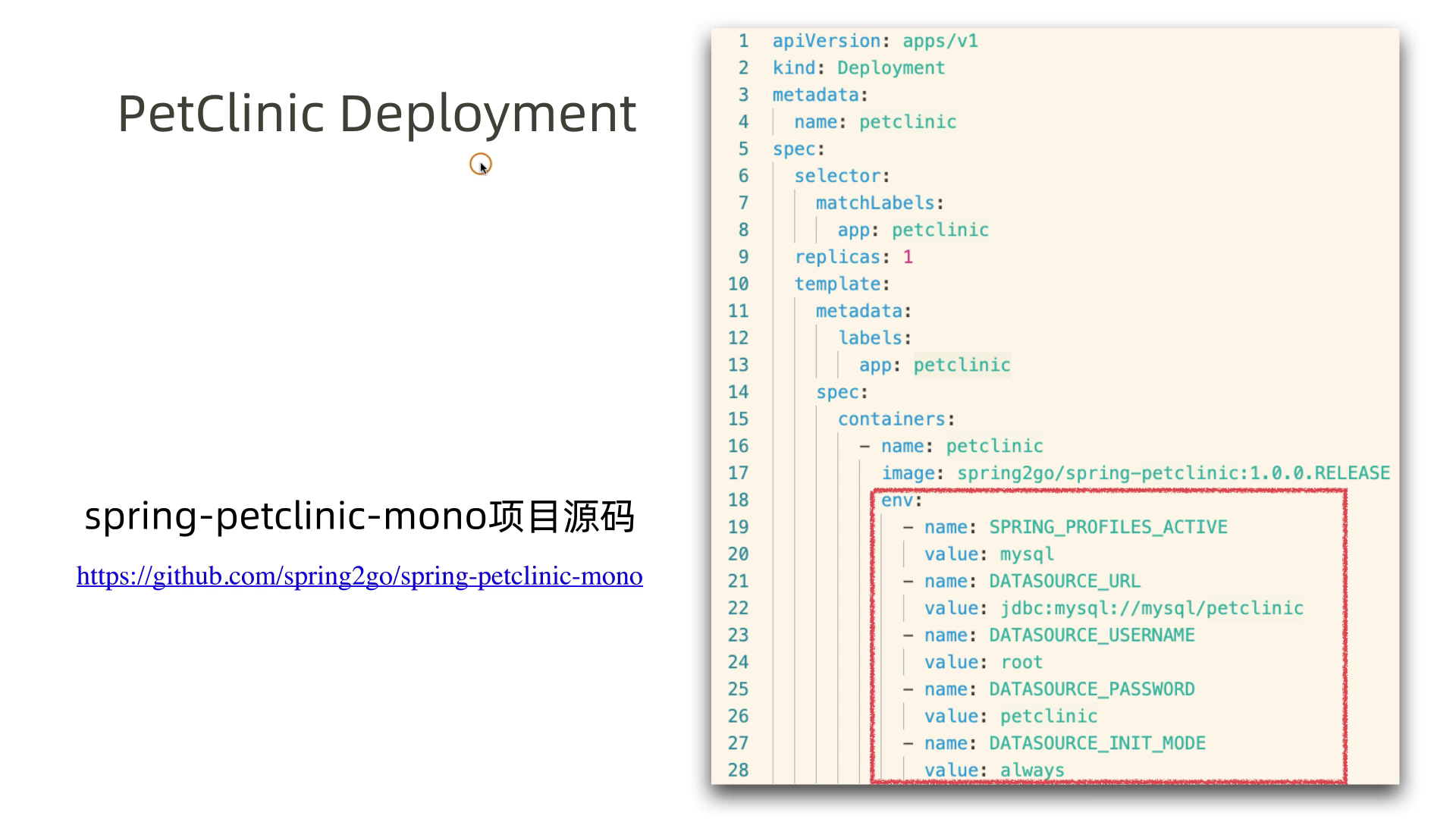This screenshot has height=819, width=1456.
Task: Click the 'name: petclinic' line under metadata
Action: [x=875, y=122]
